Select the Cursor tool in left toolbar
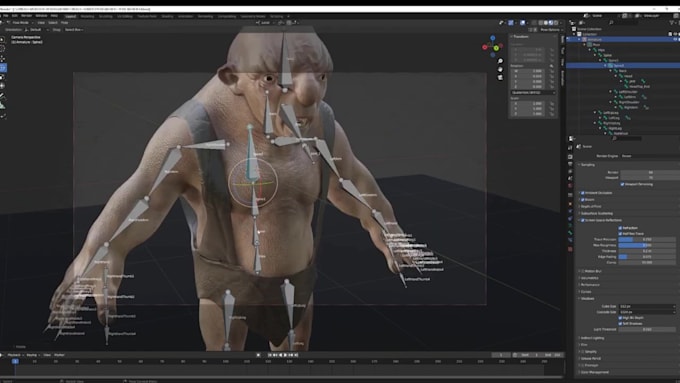The height and width of the screenshot is (383, 680). tap(3, 49)
